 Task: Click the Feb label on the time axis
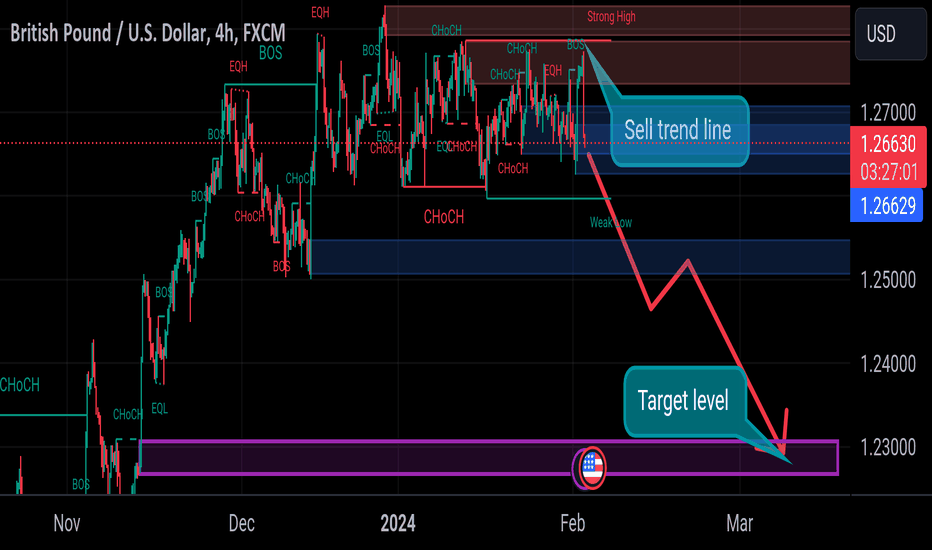pos(572,523)
